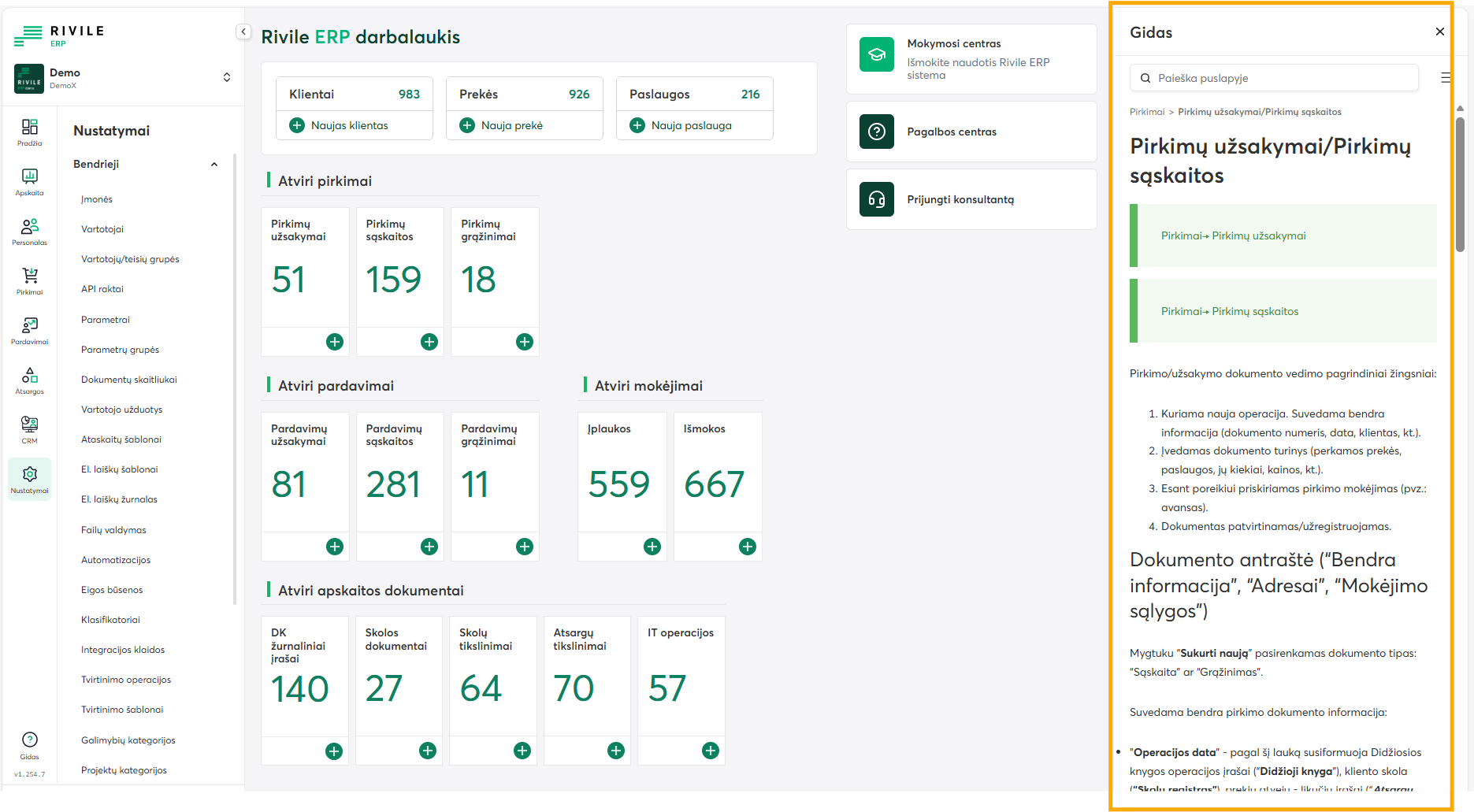
Task: Open Pirkimai→ Pirkimų sąskaitos guide link
Action: pyautogui.click(x=1229, y=311)
